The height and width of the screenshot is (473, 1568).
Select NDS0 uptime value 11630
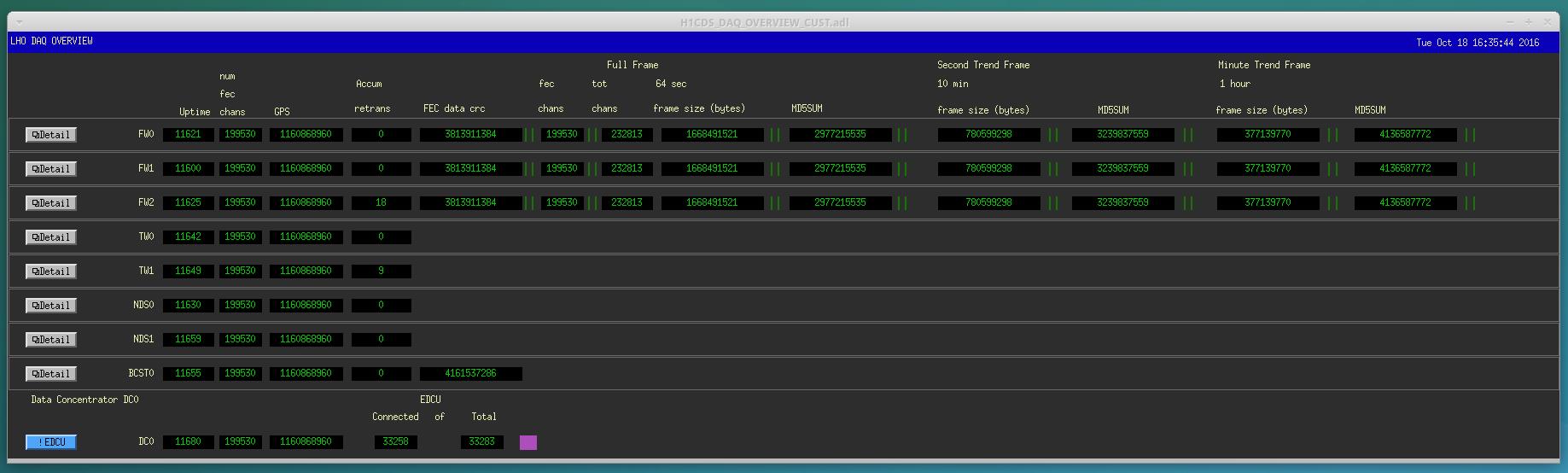189,306
